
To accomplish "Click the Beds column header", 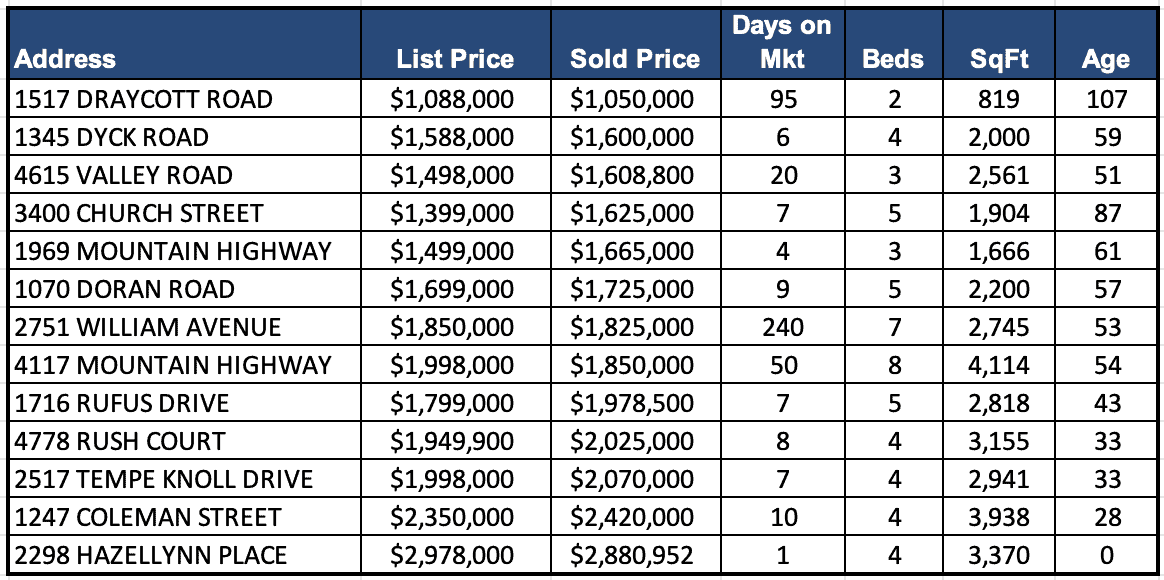I will point(893,59).
